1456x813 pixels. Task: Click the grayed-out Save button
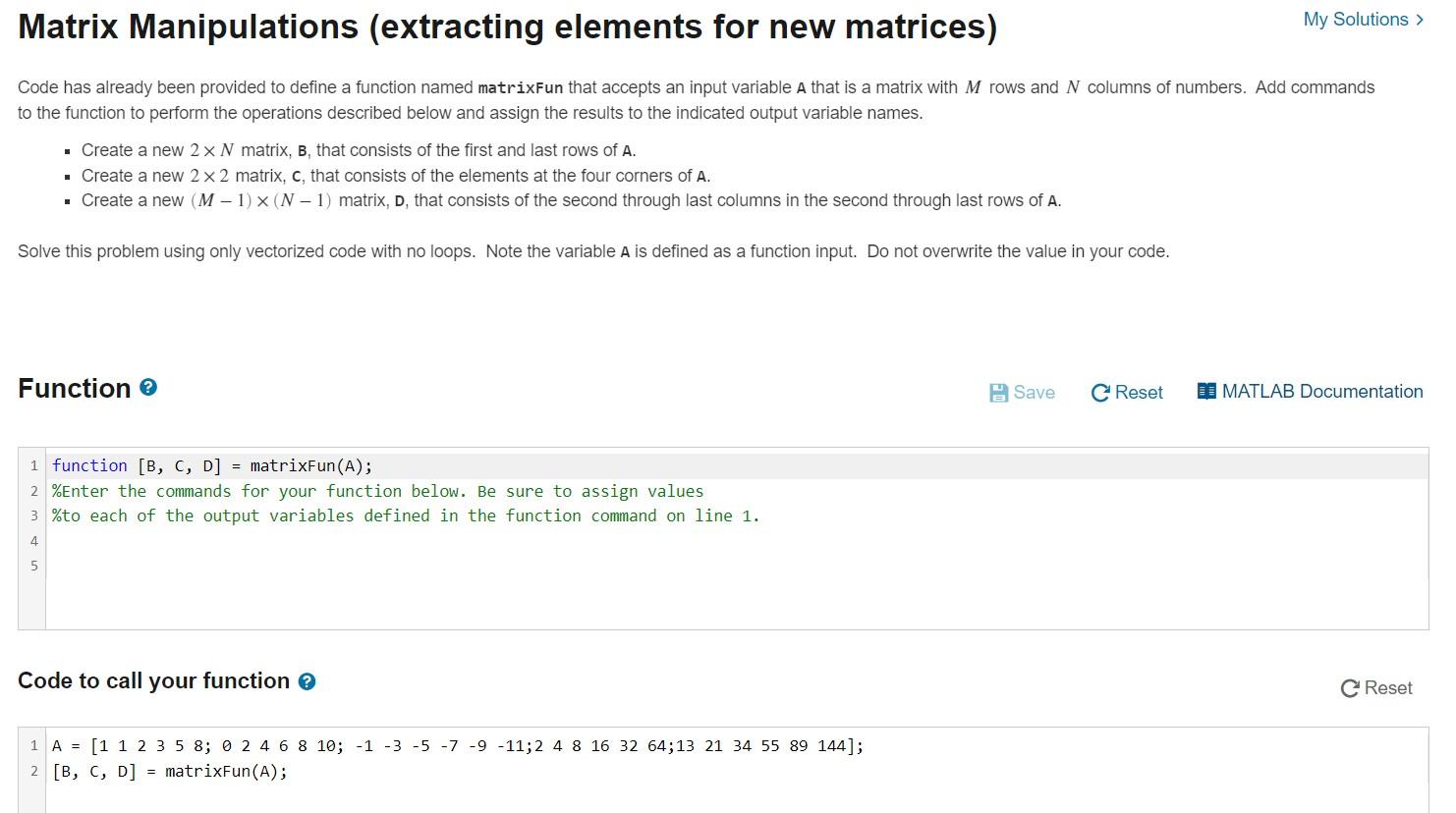pos(1022,392)
